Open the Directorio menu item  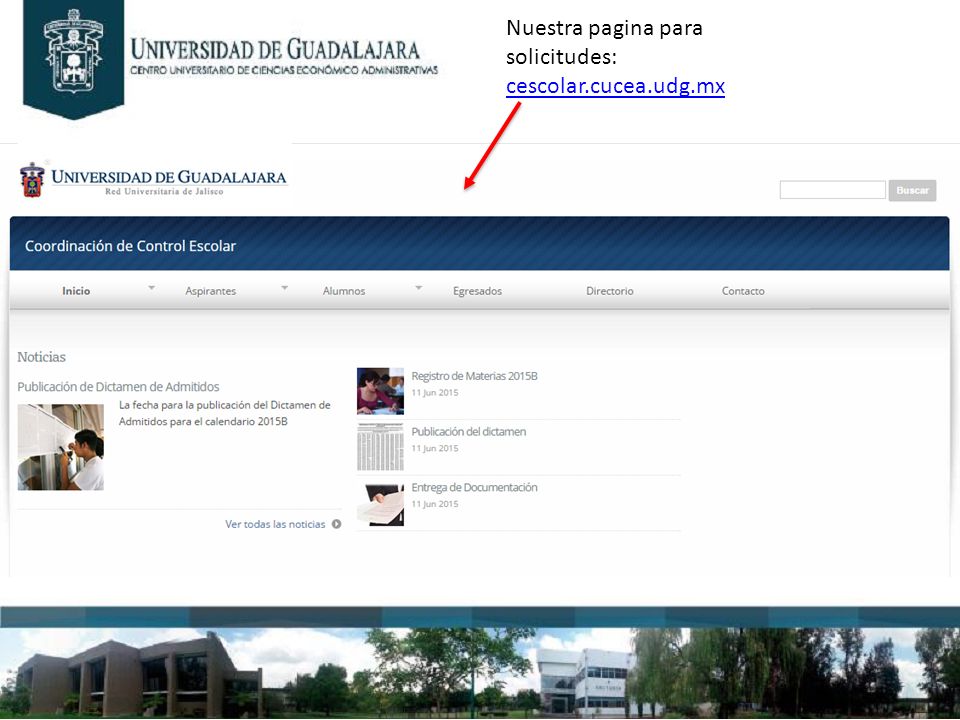[x=610, y=291]
